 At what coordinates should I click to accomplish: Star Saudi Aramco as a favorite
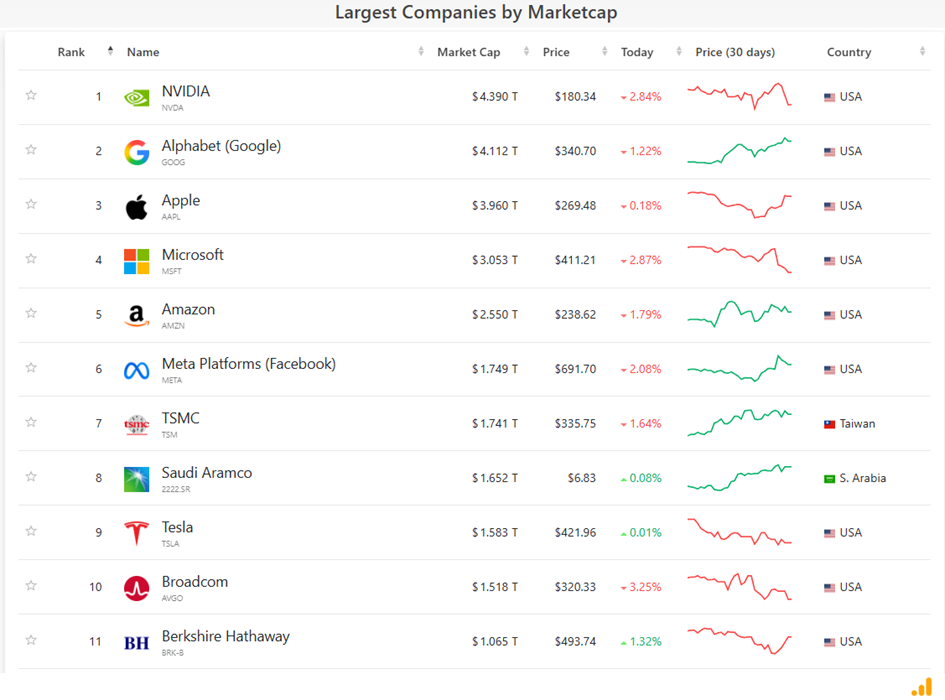[31, 477]
